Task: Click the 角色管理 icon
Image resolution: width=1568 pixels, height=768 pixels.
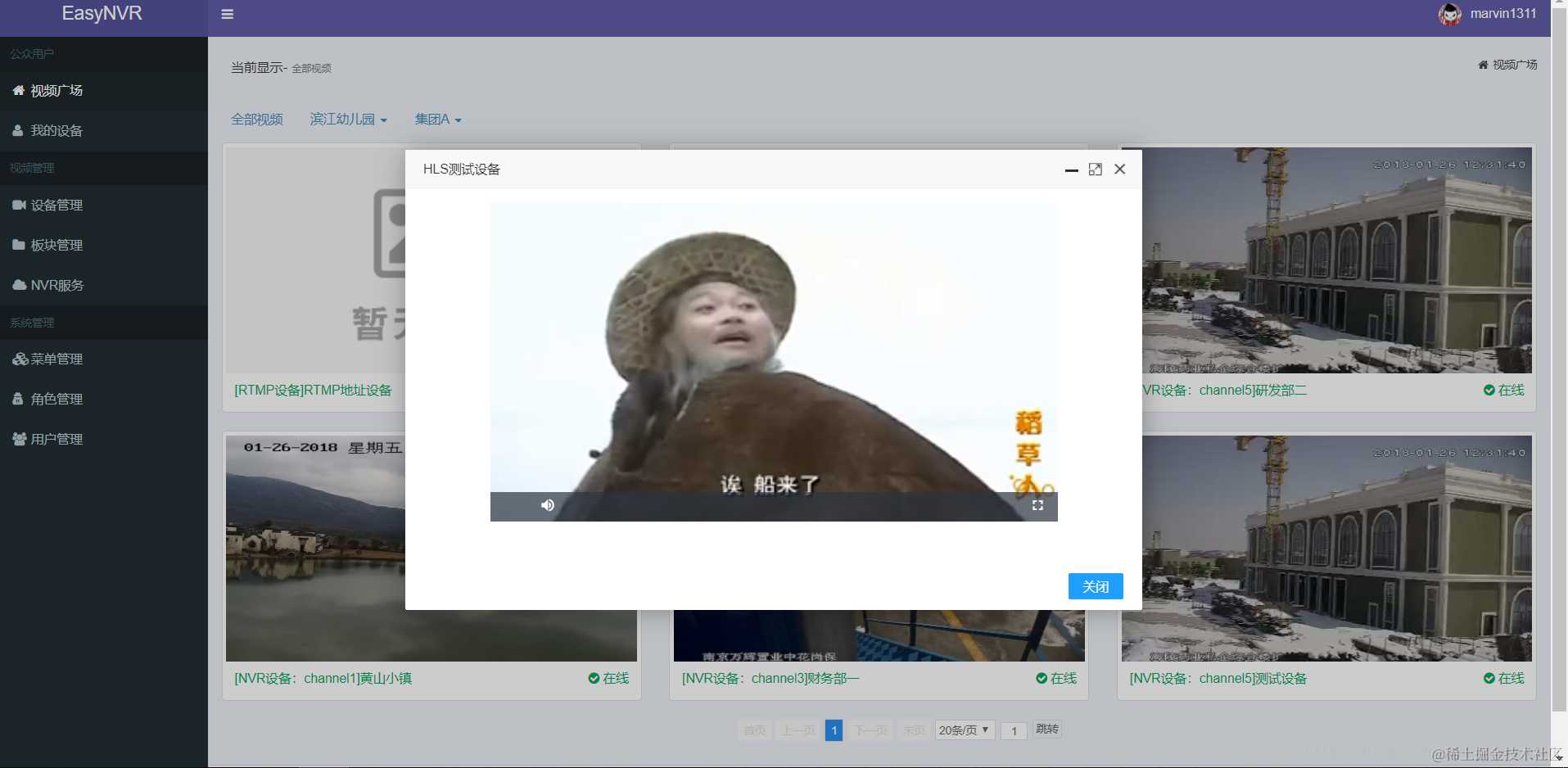Action: pyautogui.click(x=18, y=399)
